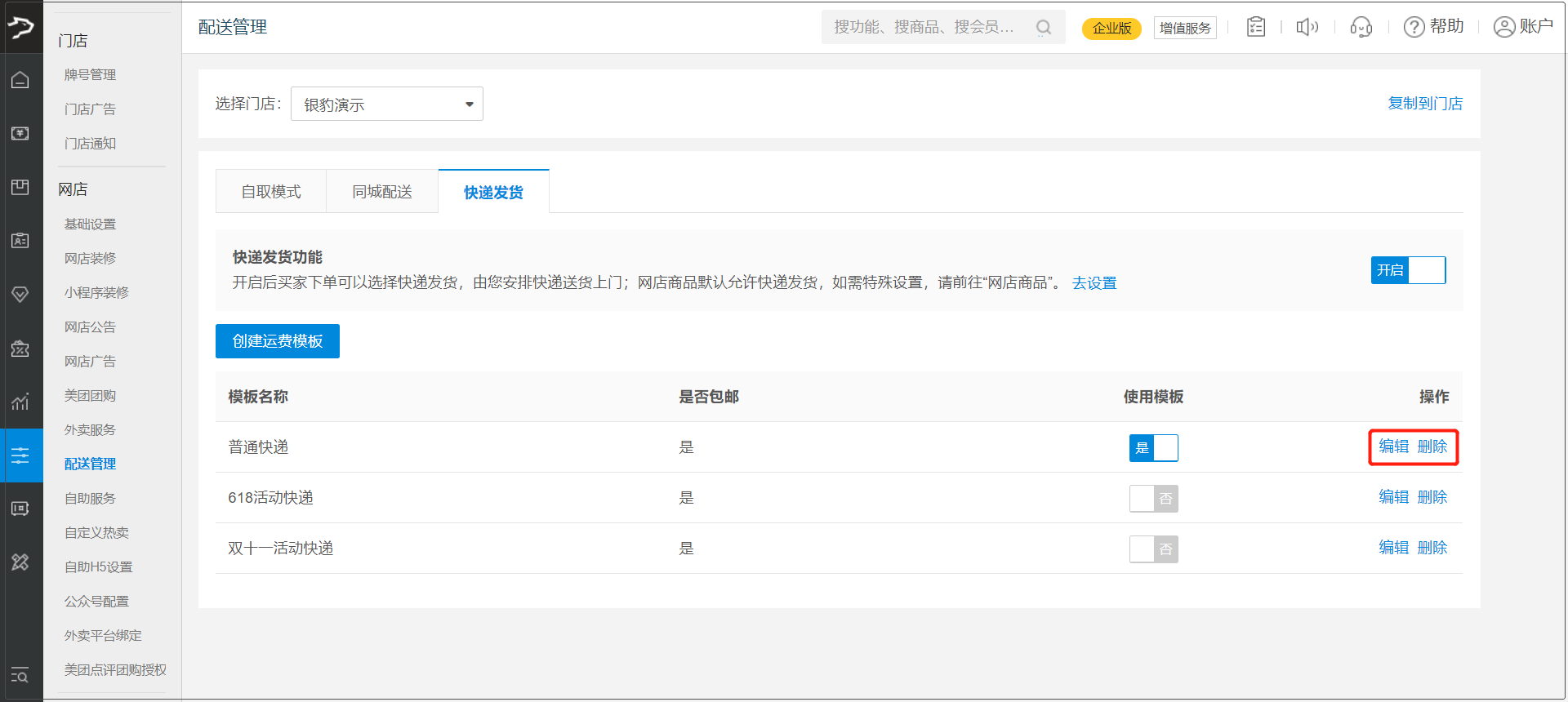Viewport: 1568px width, 702px height.
Task: Click the settings sliders icon in the left rail
Action: tap(20, 455)
